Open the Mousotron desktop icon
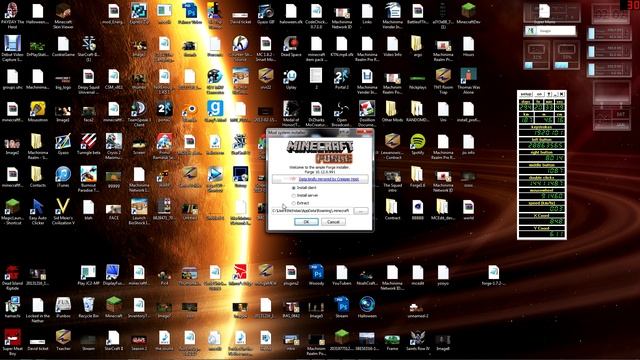The image size is (640, 360). click(38, 111)
